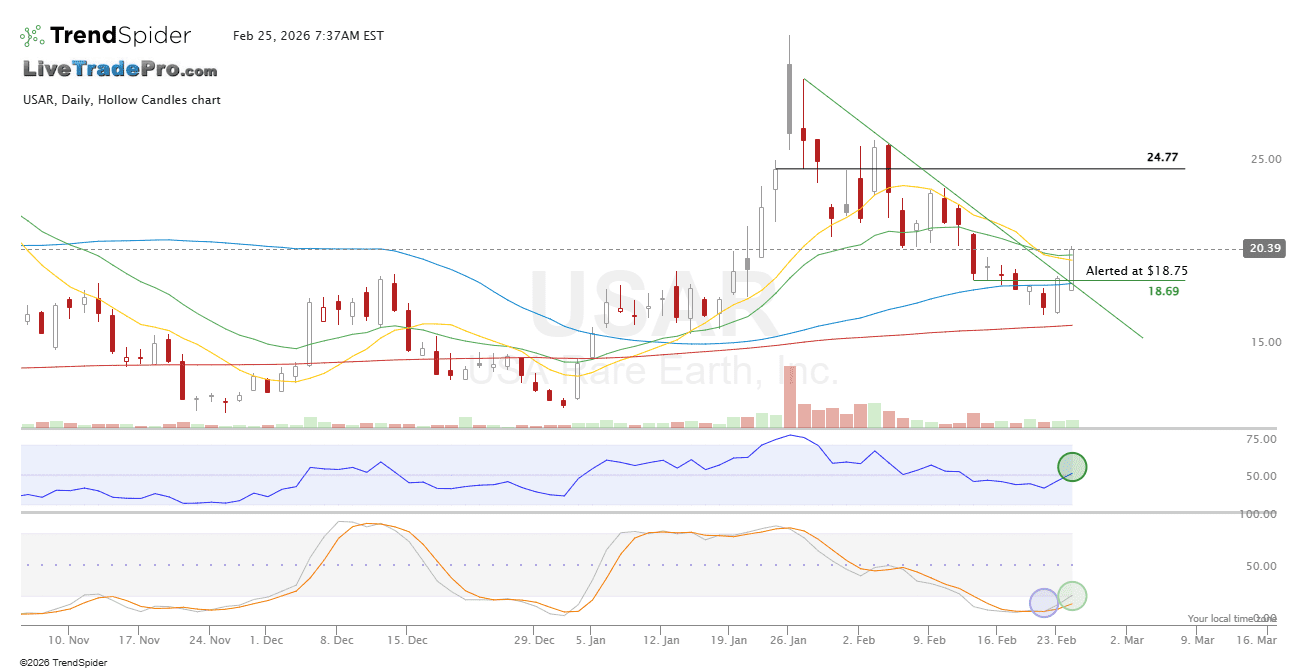Click the chart title "USAR, Daily, Hollow Candles chart"

(x=122, y=100)
